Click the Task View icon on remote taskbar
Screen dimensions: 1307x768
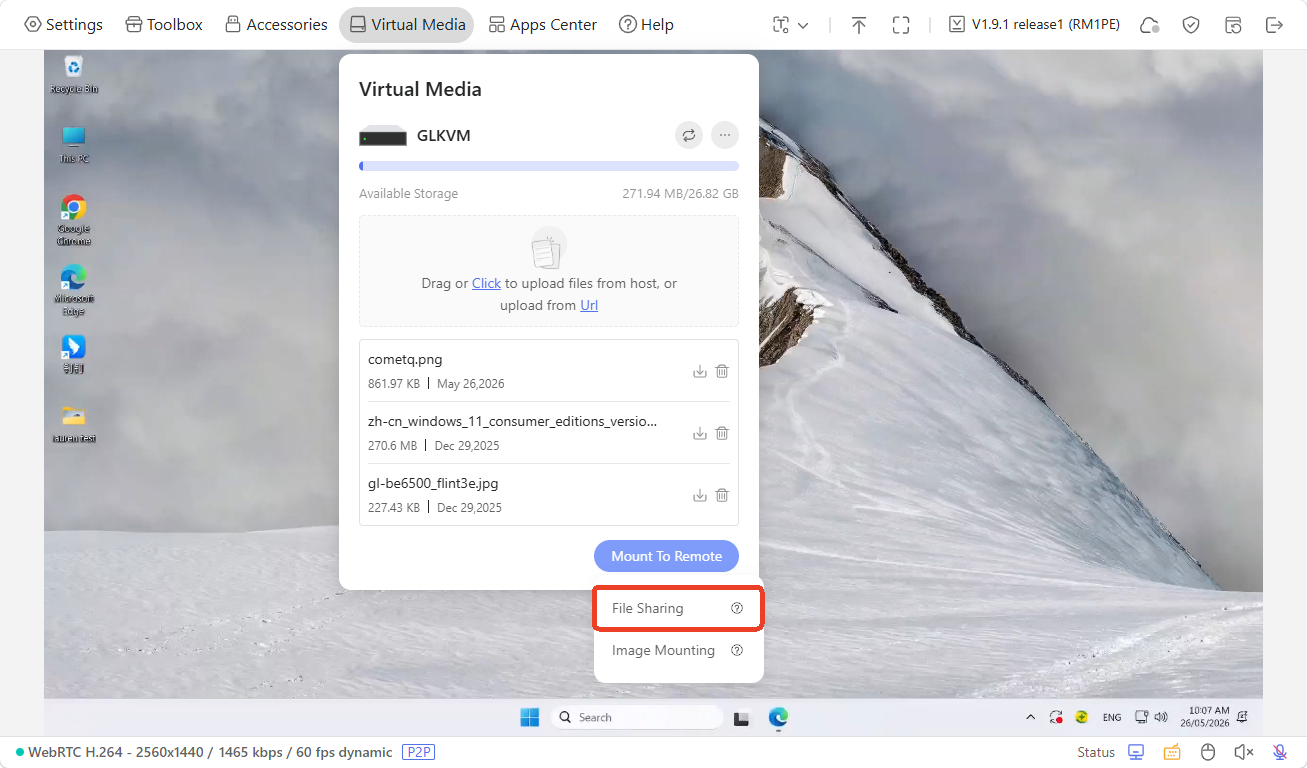click(x=742, y=718)
